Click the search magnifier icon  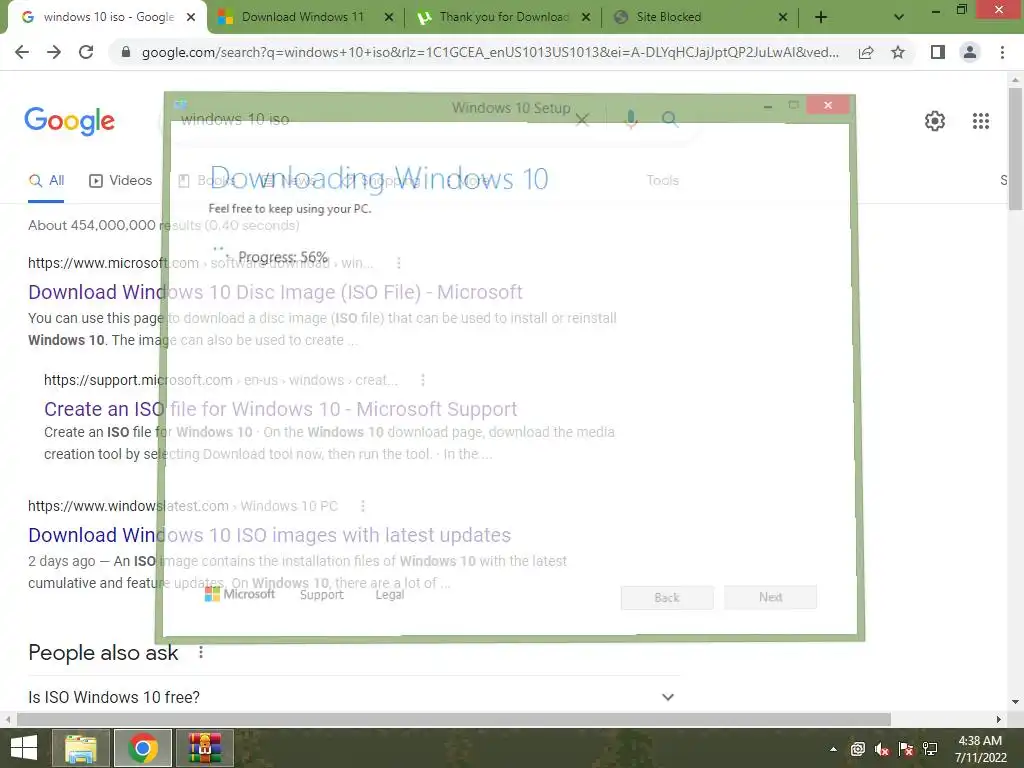(x=669, y=119)
